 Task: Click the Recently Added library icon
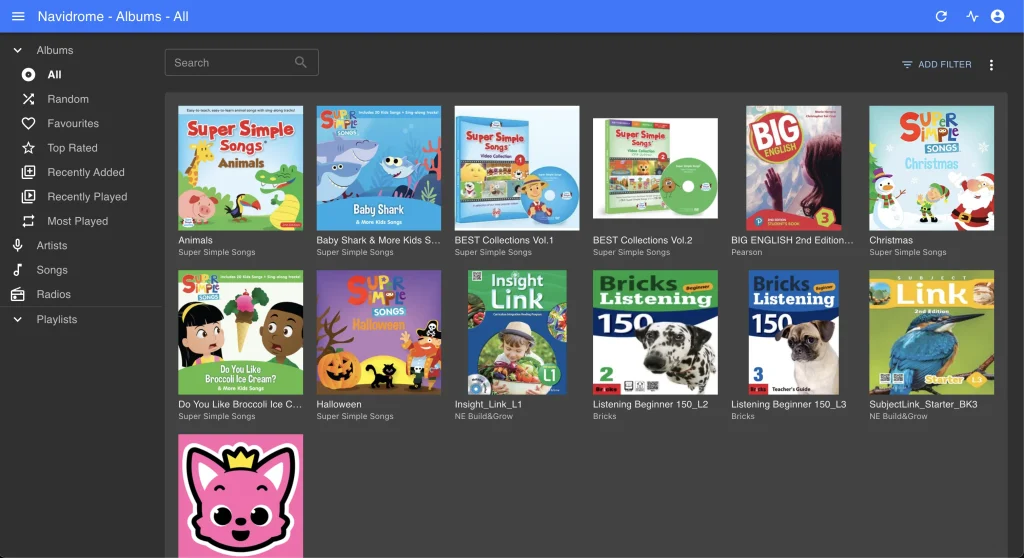pyautogui.click(x=28, y=172)
